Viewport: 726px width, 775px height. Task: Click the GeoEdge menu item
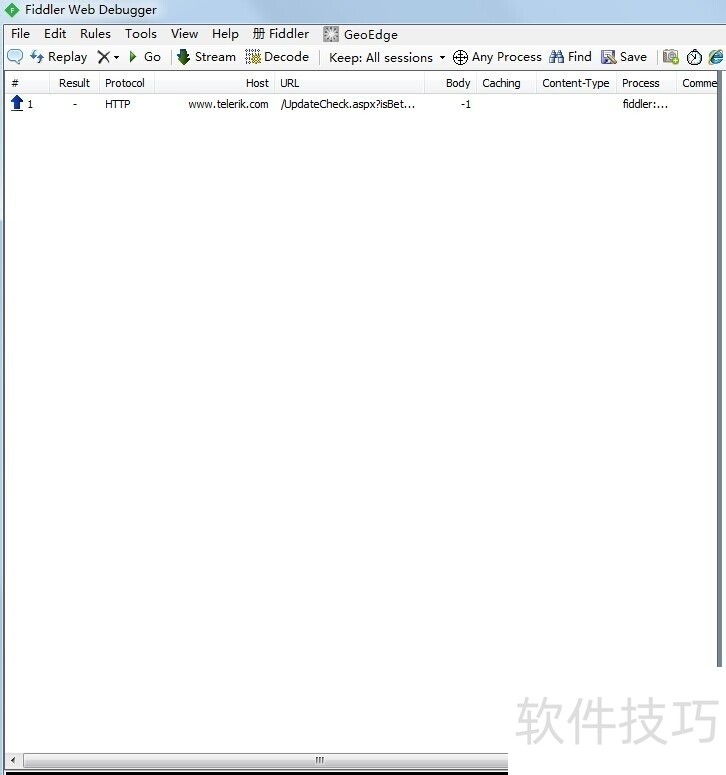[360, 34]
